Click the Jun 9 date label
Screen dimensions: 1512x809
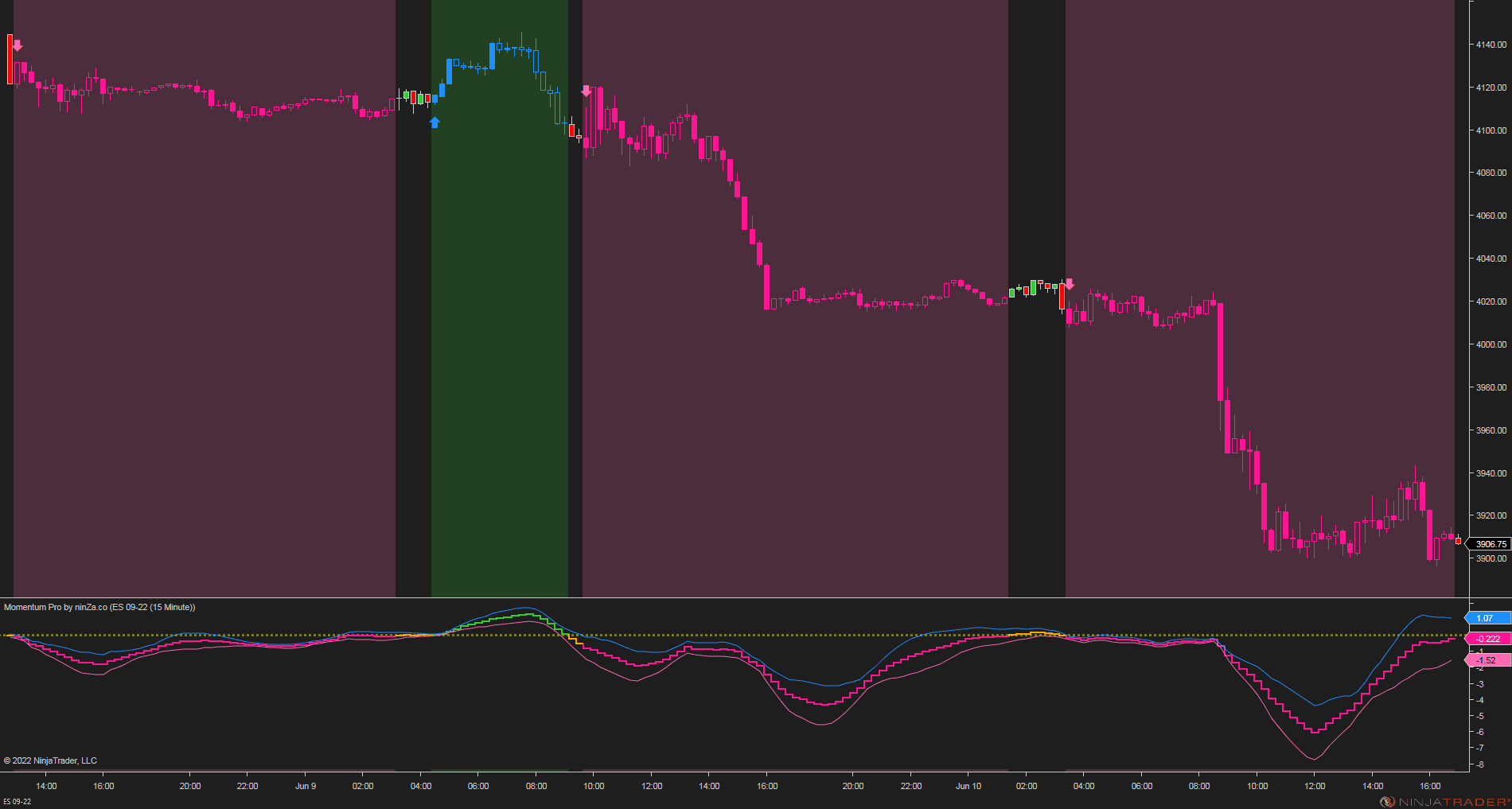coord(306,786)
